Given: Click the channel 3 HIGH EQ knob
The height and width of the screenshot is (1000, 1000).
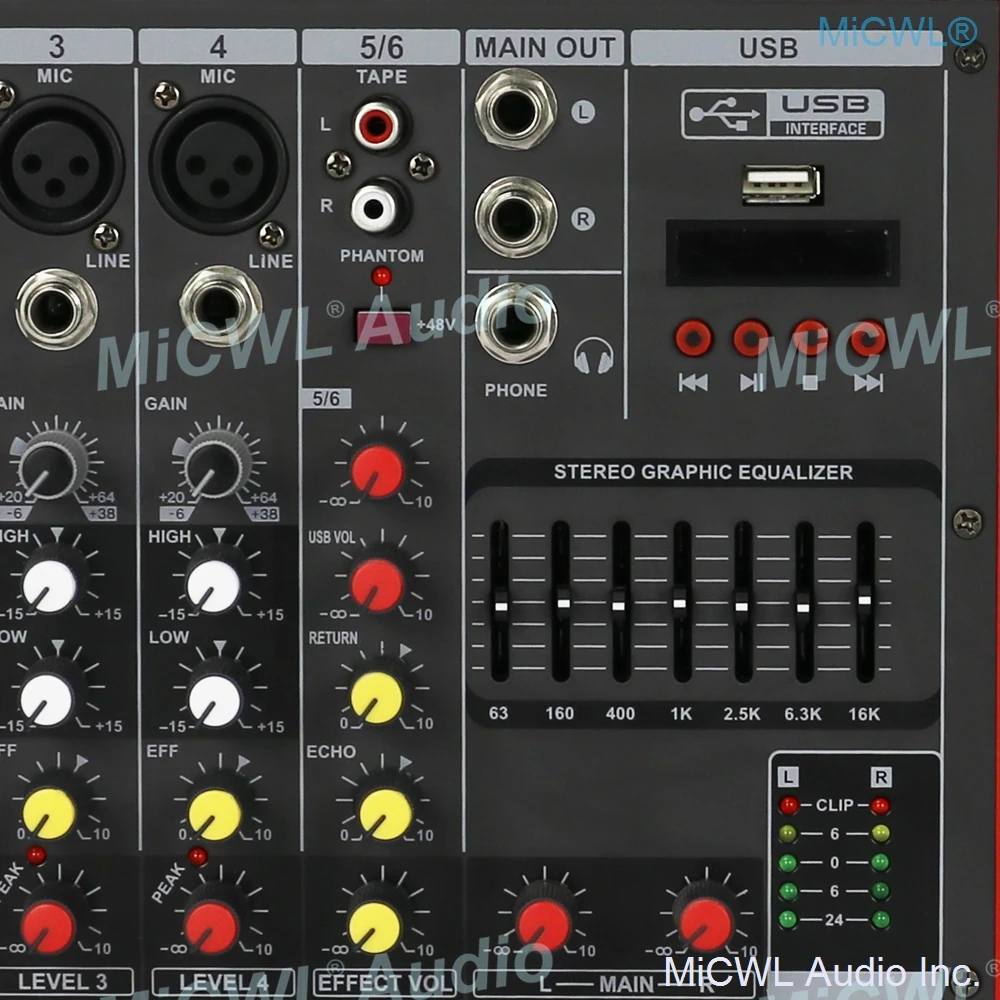Looking at the screenshot, I should pos(50,587).
